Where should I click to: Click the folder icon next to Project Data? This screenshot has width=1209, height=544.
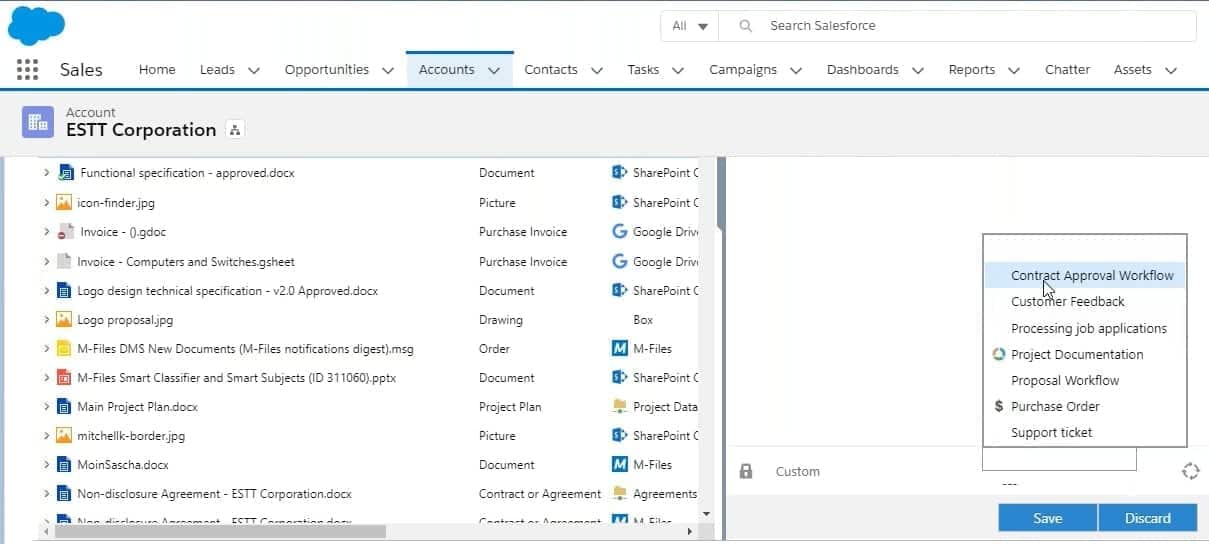(x=619, y=407)
